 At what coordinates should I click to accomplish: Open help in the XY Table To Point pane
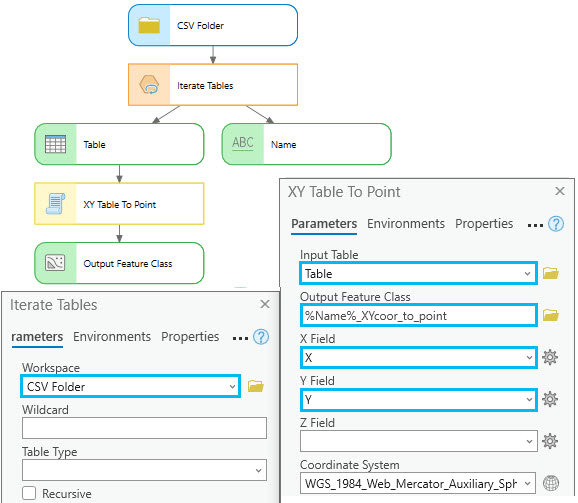pyautogui.click(x=556, y=224)
